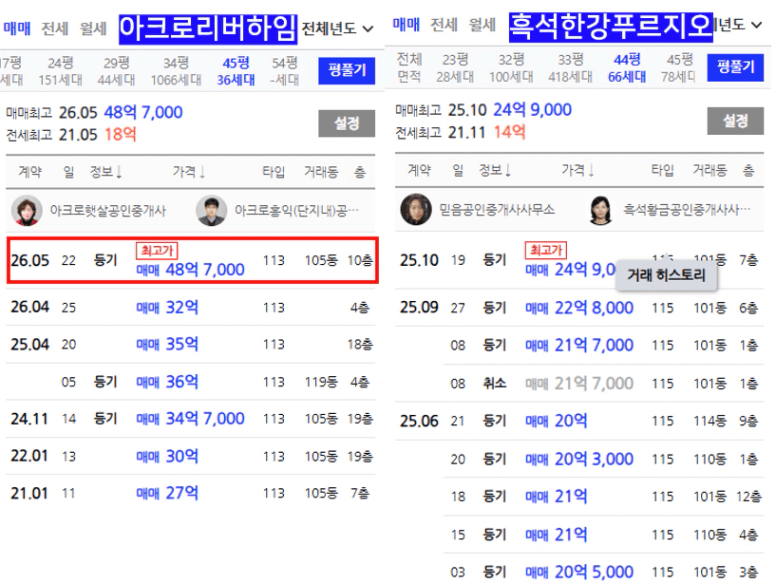The image size is (776, 583).
Task: Click 평풀기 button in 흑석한강푸르지오 panel
Action: pyautogui.click(x=735, y=67)
